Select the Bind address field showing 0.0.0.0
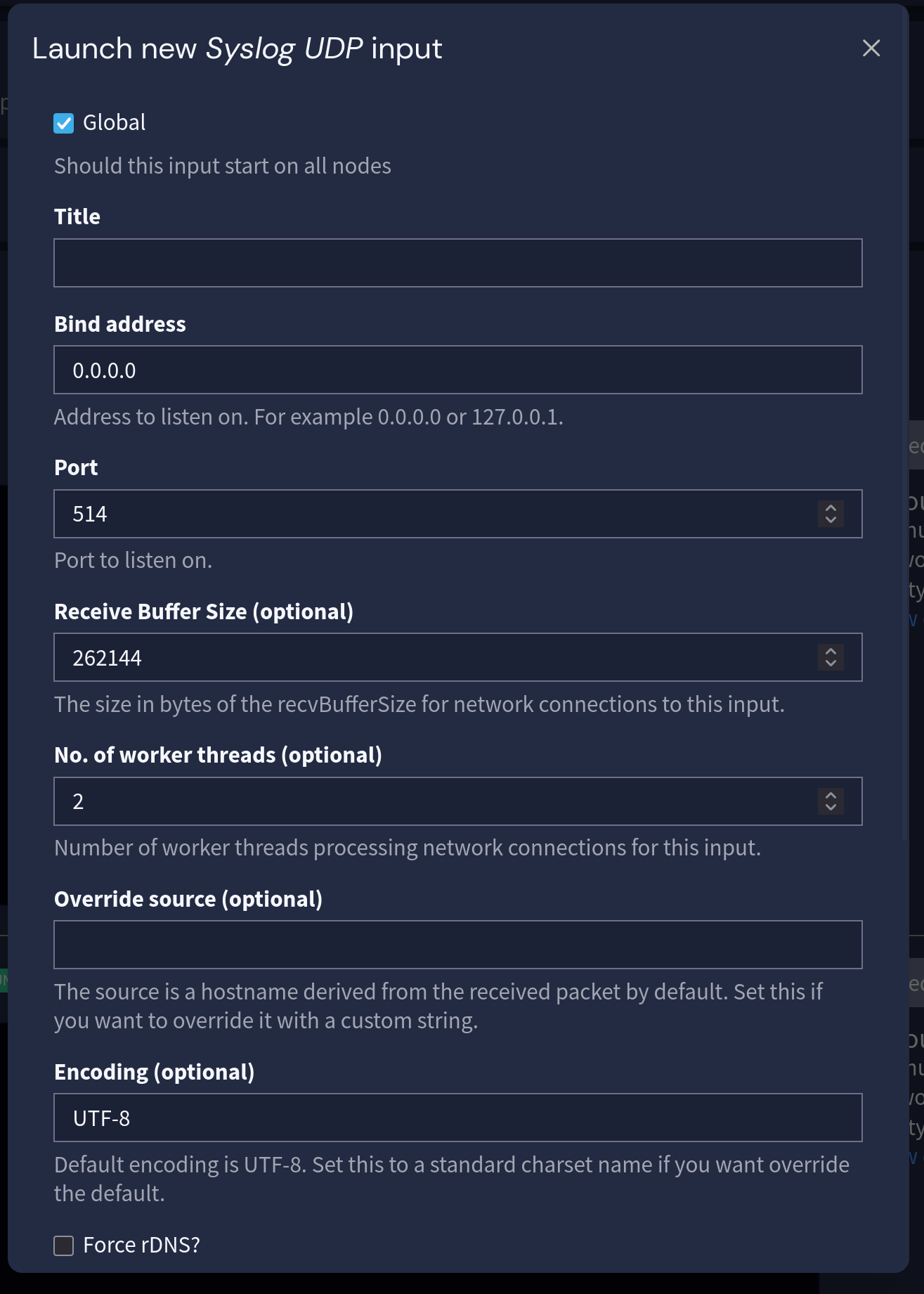924x1294 pixels. [x=457, y=370]
